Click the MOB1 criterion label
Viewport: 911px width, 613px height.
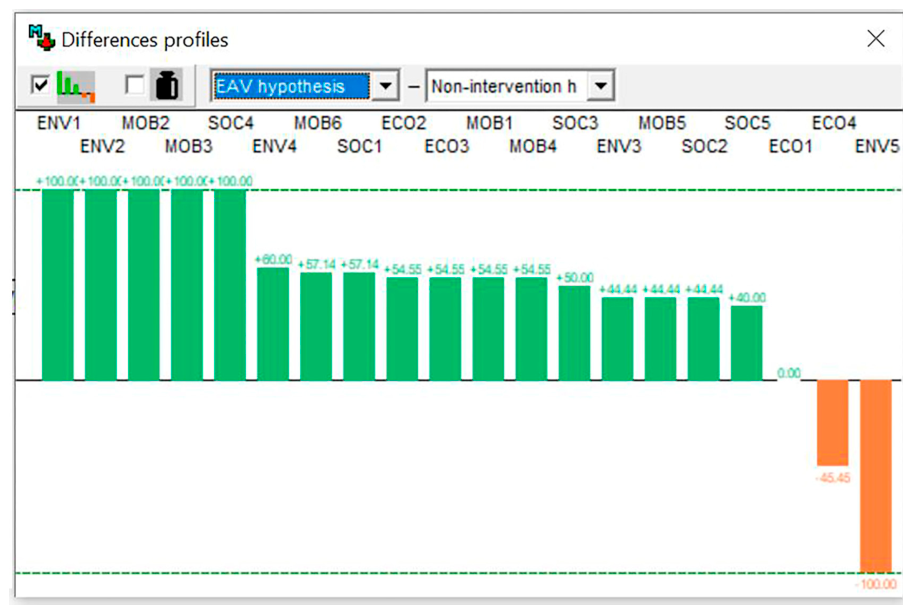tap(489, 123)
